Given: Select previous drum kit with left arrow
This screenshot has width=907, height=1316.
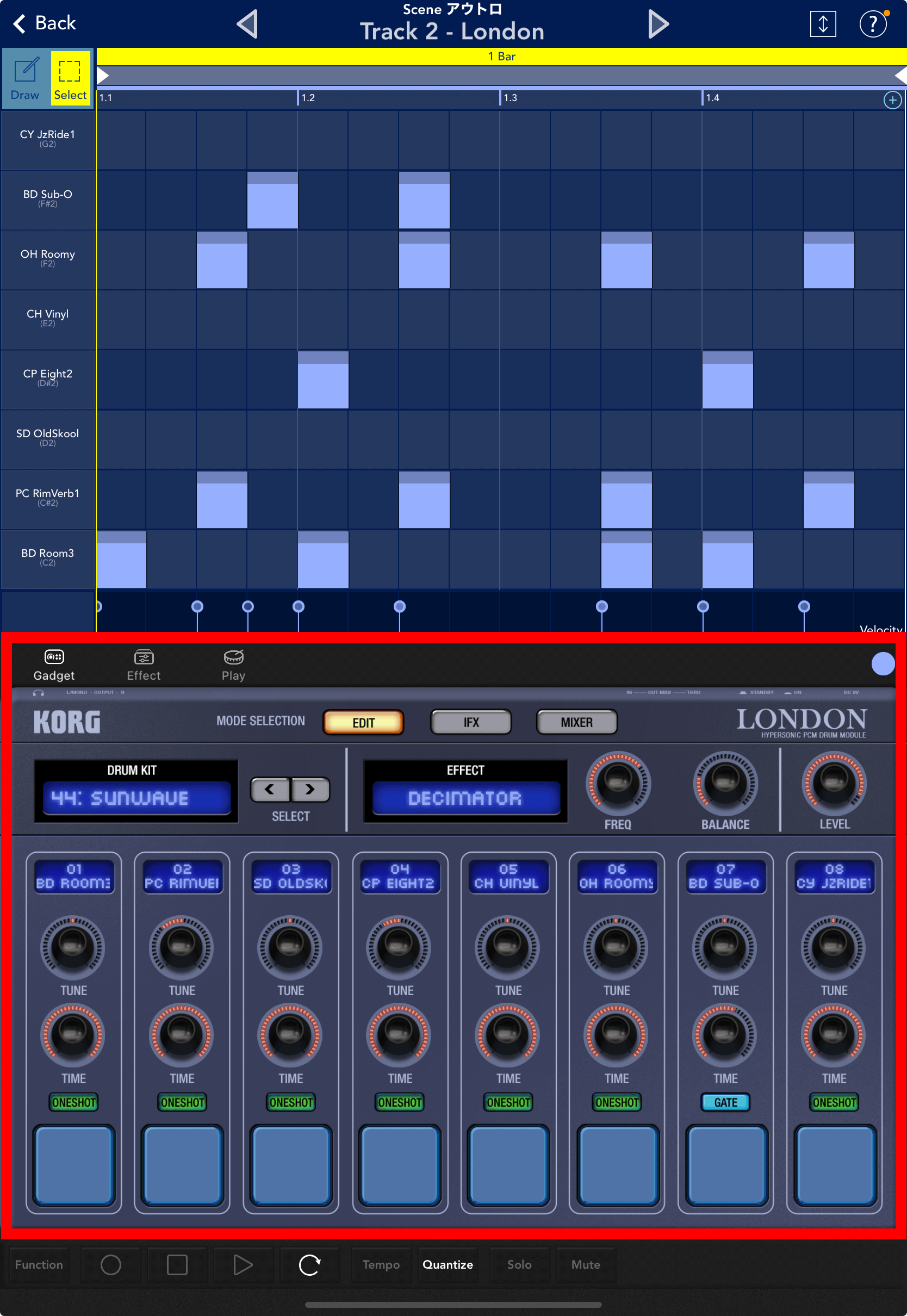Looking at the screenshot, I should [270, 789].
